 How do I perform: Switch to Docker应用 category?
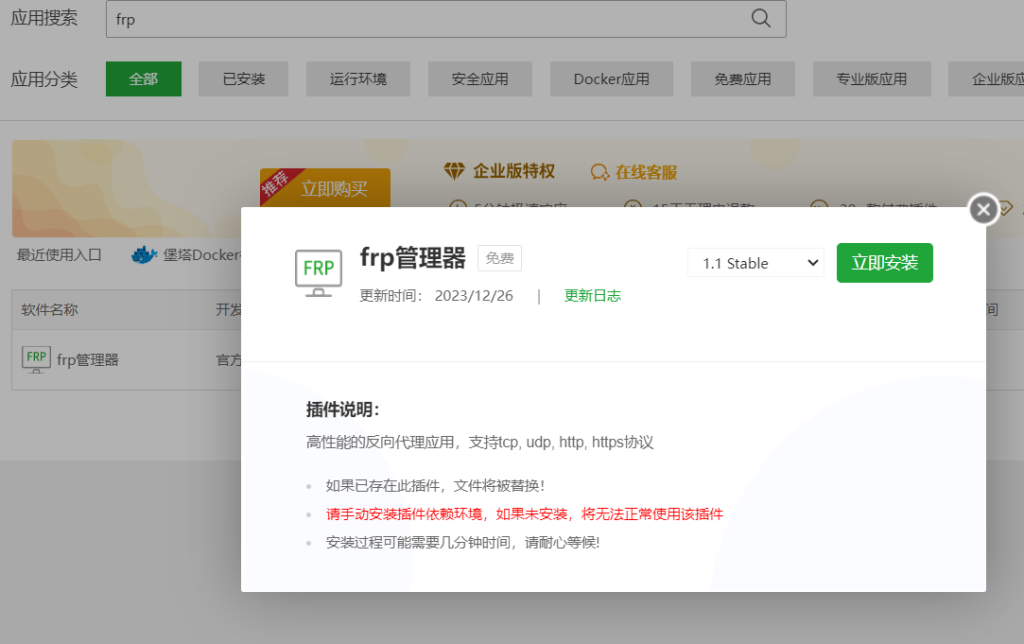pos(611,79)
